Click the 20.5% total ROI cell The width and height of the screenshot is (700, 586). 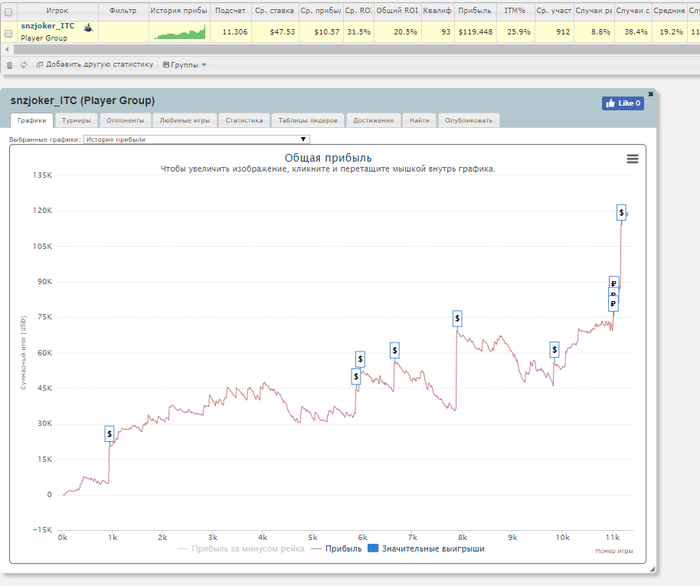(397, 32)
